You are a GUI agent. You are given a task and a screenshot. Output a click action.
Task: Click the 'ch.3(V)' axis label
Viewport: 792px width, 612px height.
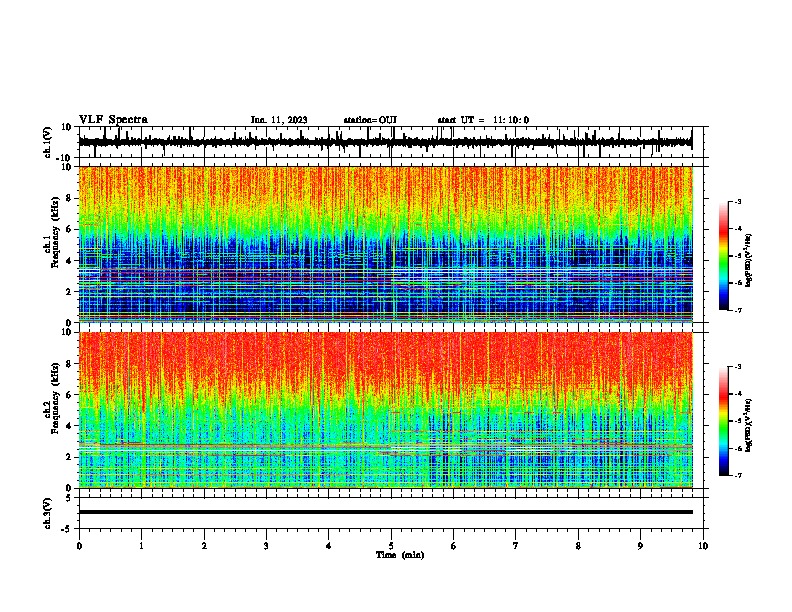[x=49, y=513]
